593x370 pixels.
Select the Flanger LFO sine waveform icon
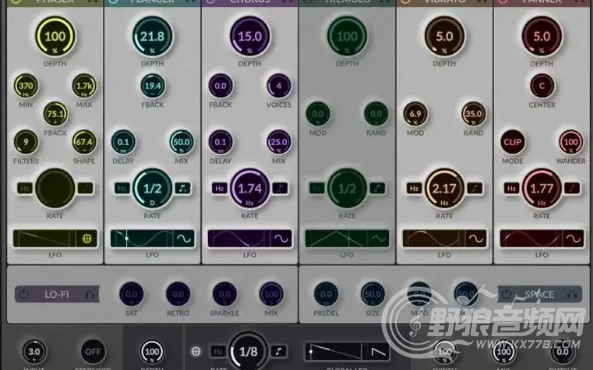coord(184,239)
